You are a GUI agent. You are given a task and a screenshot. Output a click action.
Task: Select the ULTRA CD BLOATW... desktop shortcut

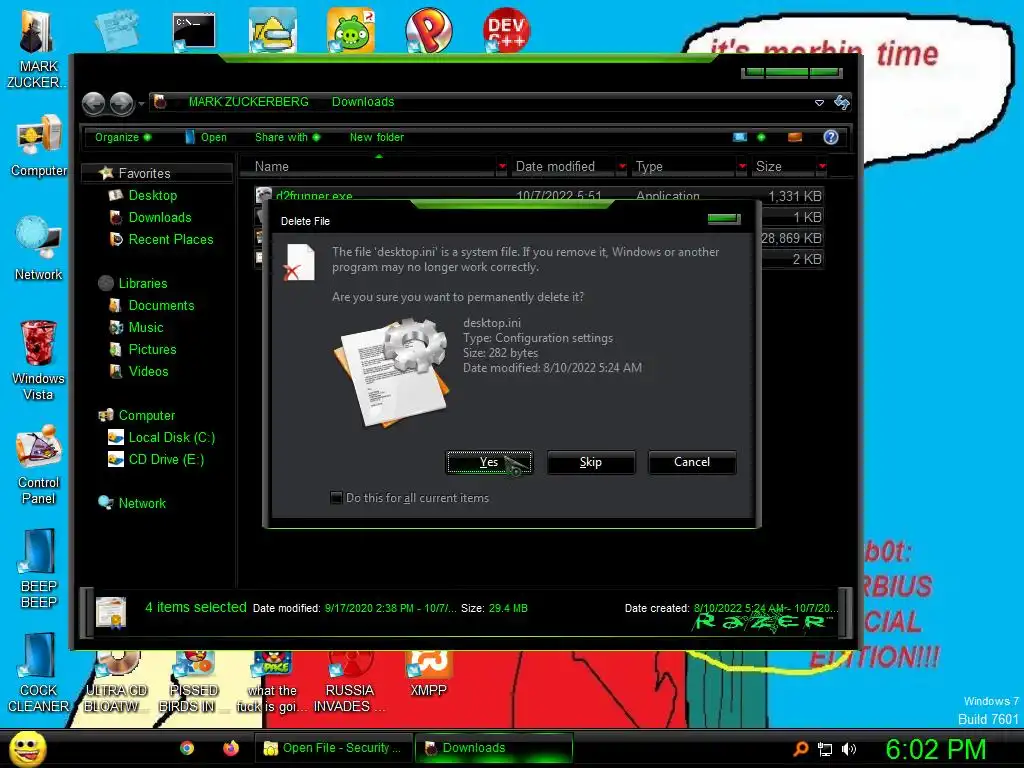pyautogui.click(x=116, y=682)
